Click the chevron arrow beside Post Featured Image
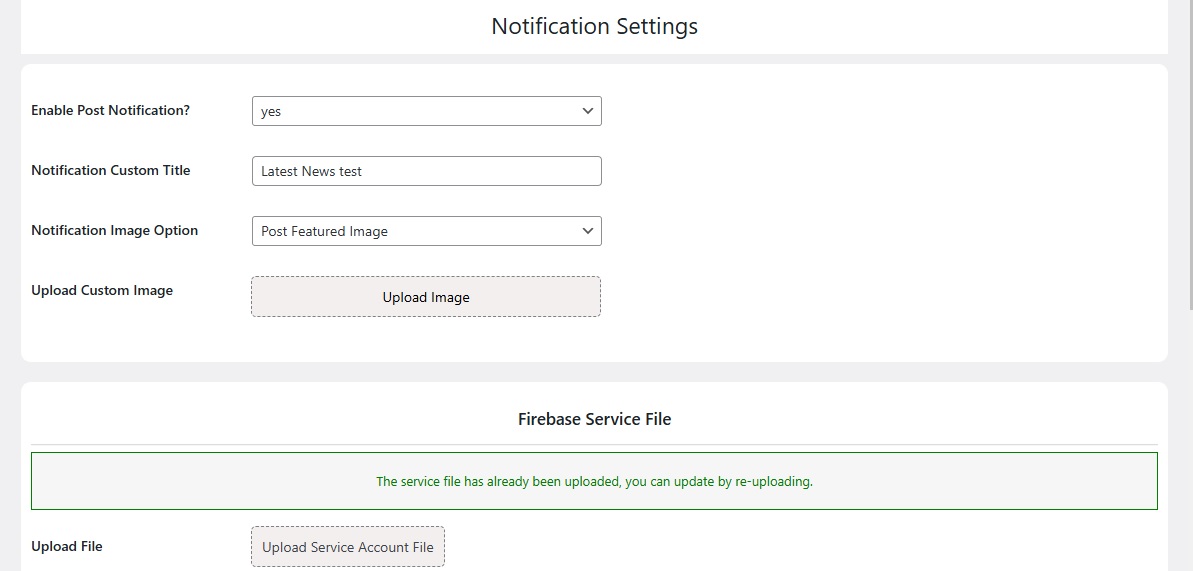Screen dimensions: 1193x571 [x=587, y=231]
